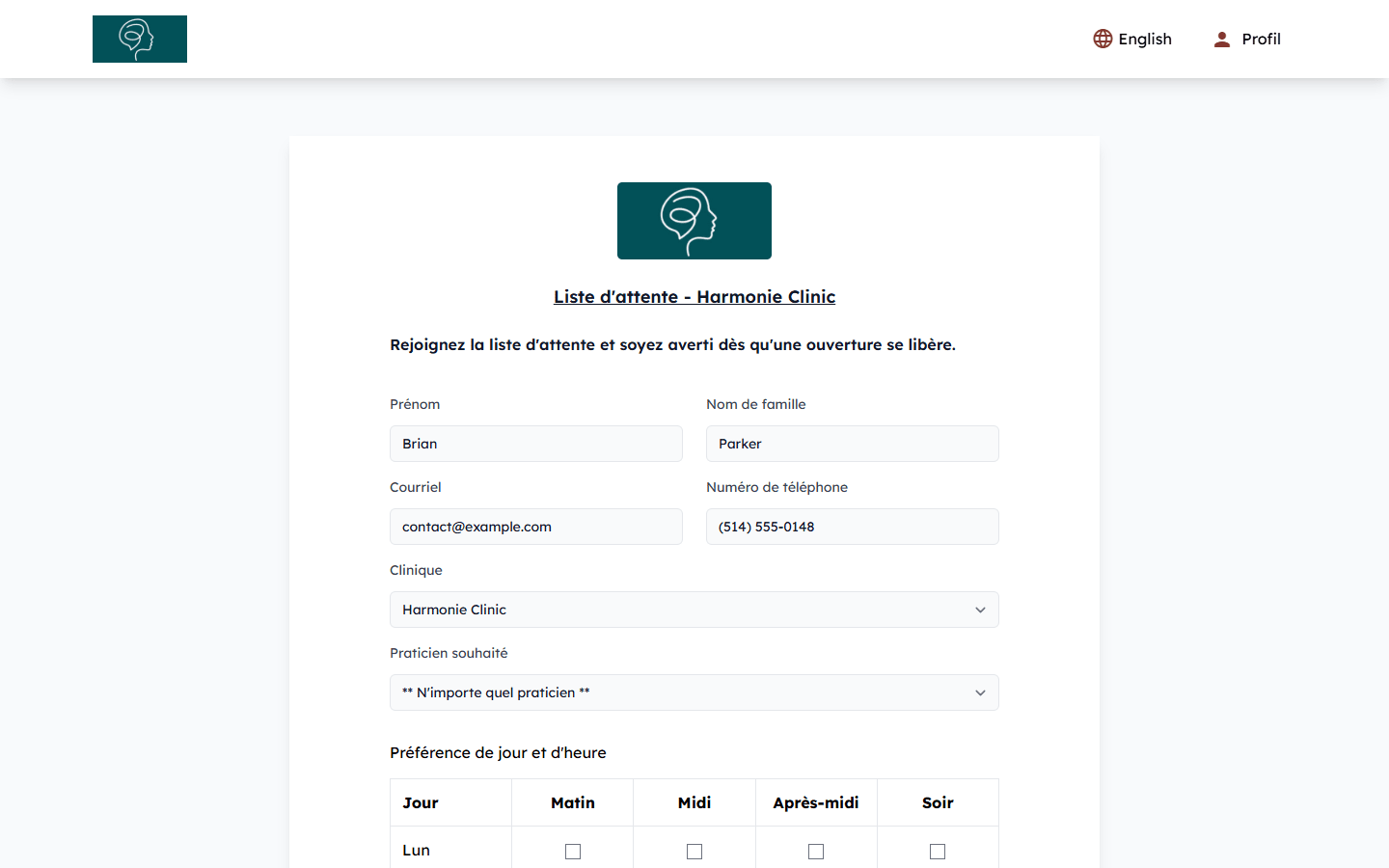Open the Praticien souhaité dropdown
Screen dimensions: 1389x868
tap(694, 692)
